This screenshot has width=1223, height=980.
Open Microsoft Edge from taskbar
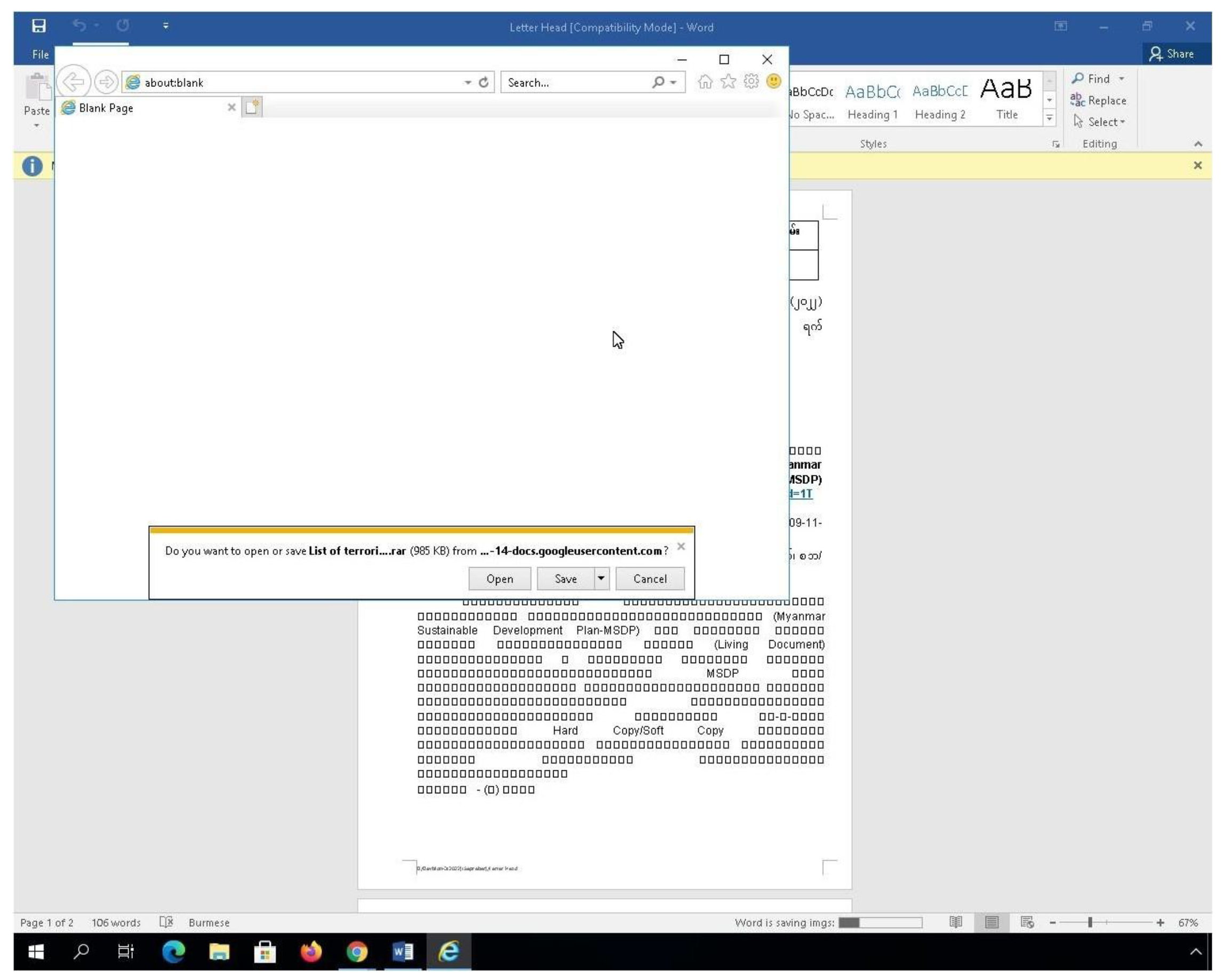(x=173, y=951)
